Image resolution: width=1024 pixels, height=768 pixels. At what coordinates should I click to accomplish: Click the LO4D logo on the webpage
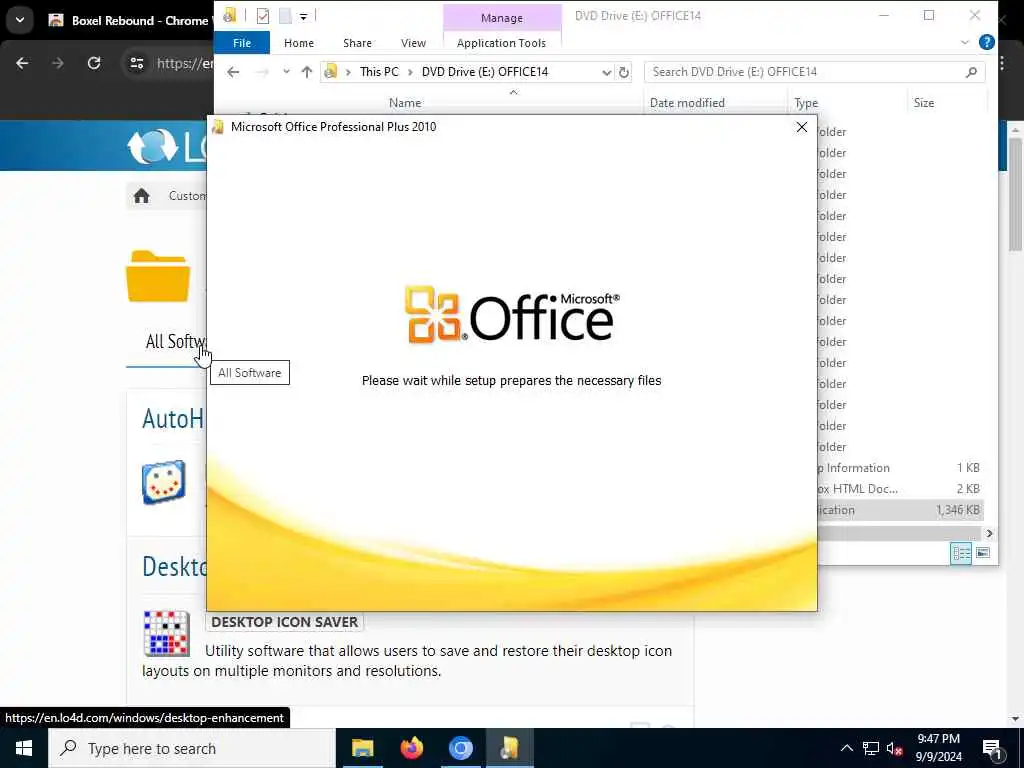[167, 146]
